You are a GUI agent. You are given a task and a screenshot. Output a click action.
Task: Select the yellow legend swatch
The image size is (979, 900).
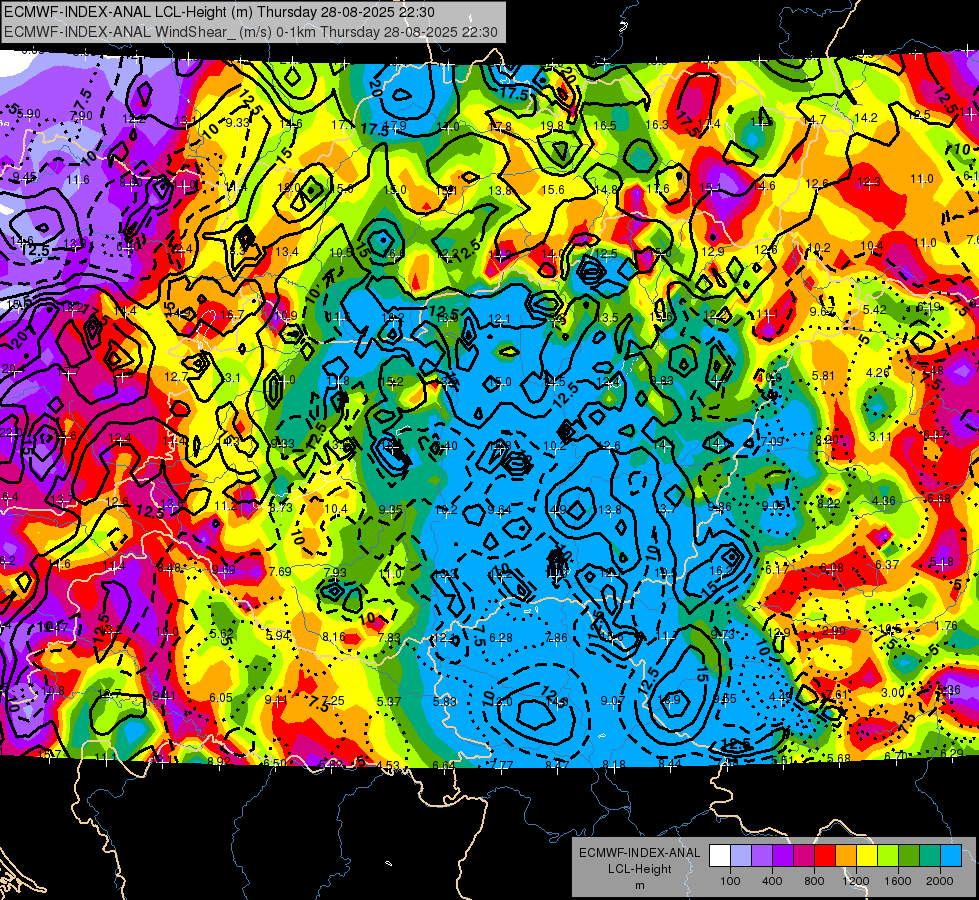click(867, 856)
